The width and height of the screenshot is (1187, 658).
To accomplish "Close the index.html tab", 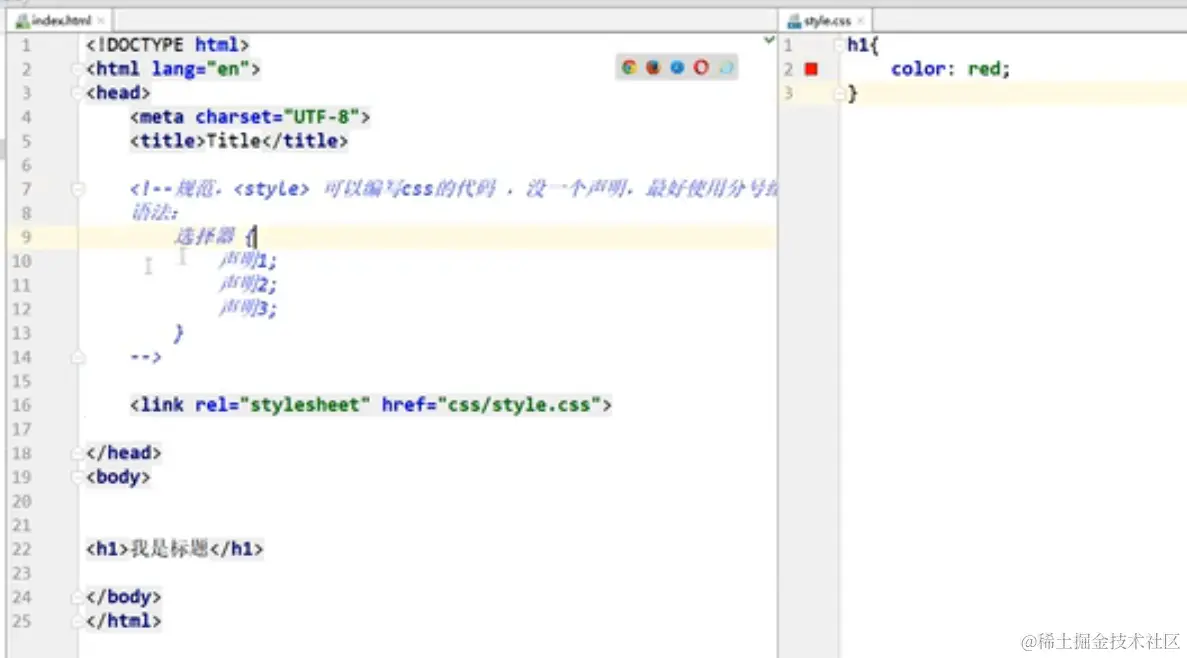I will pyautogui.click(x=101, y=20).
